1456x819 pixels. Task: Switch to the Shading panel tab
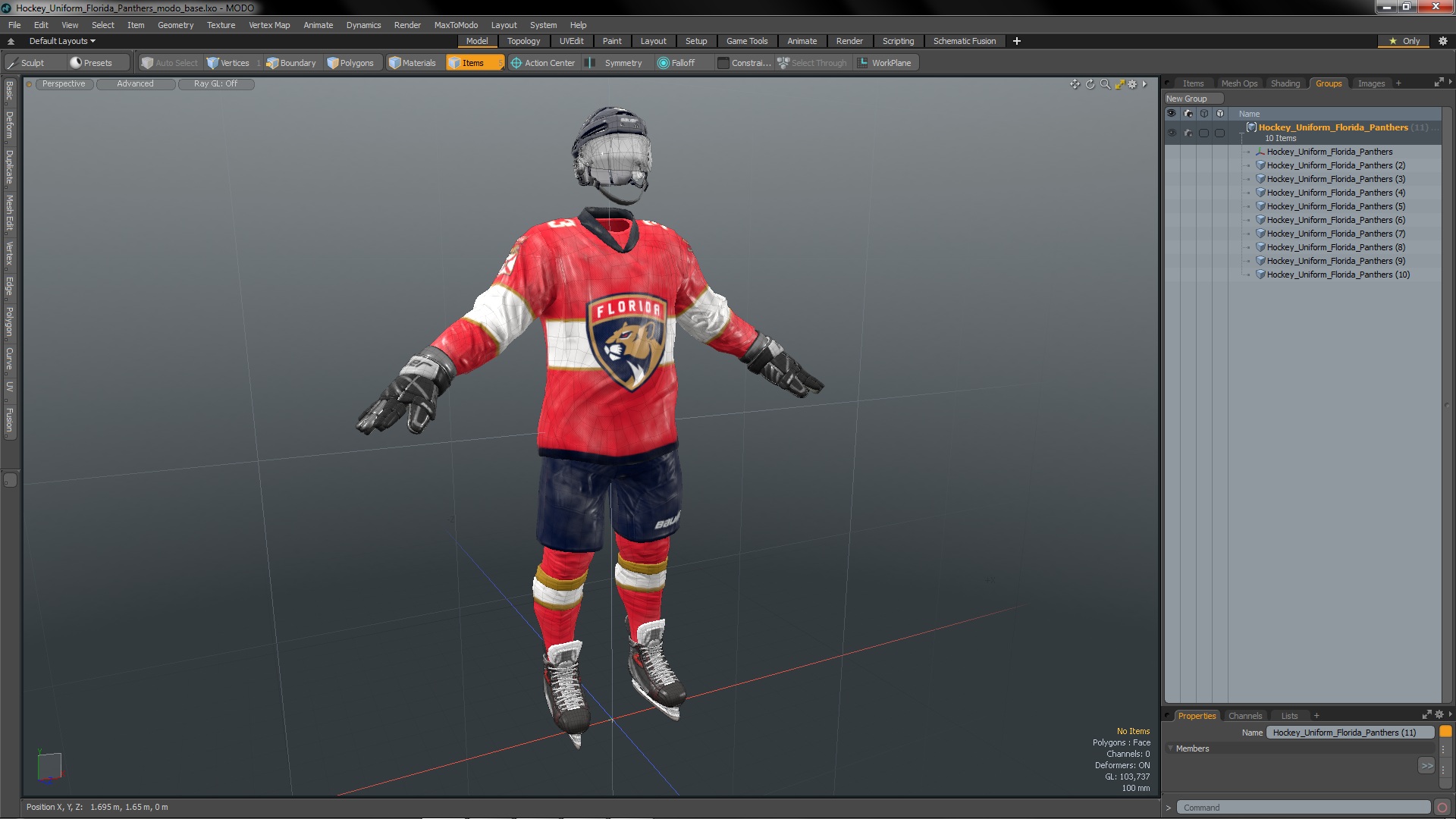[1285, 83]
